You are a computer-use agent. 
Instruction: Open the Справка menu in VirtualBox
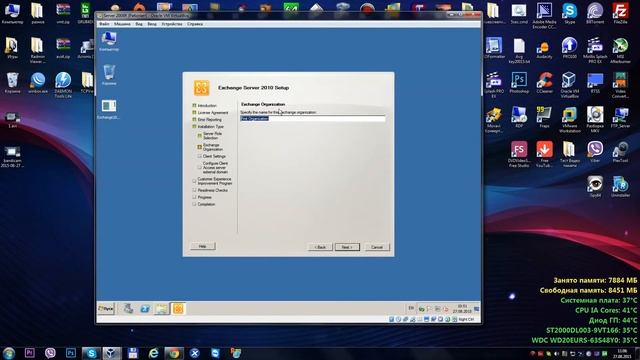[x=195, y=24]
